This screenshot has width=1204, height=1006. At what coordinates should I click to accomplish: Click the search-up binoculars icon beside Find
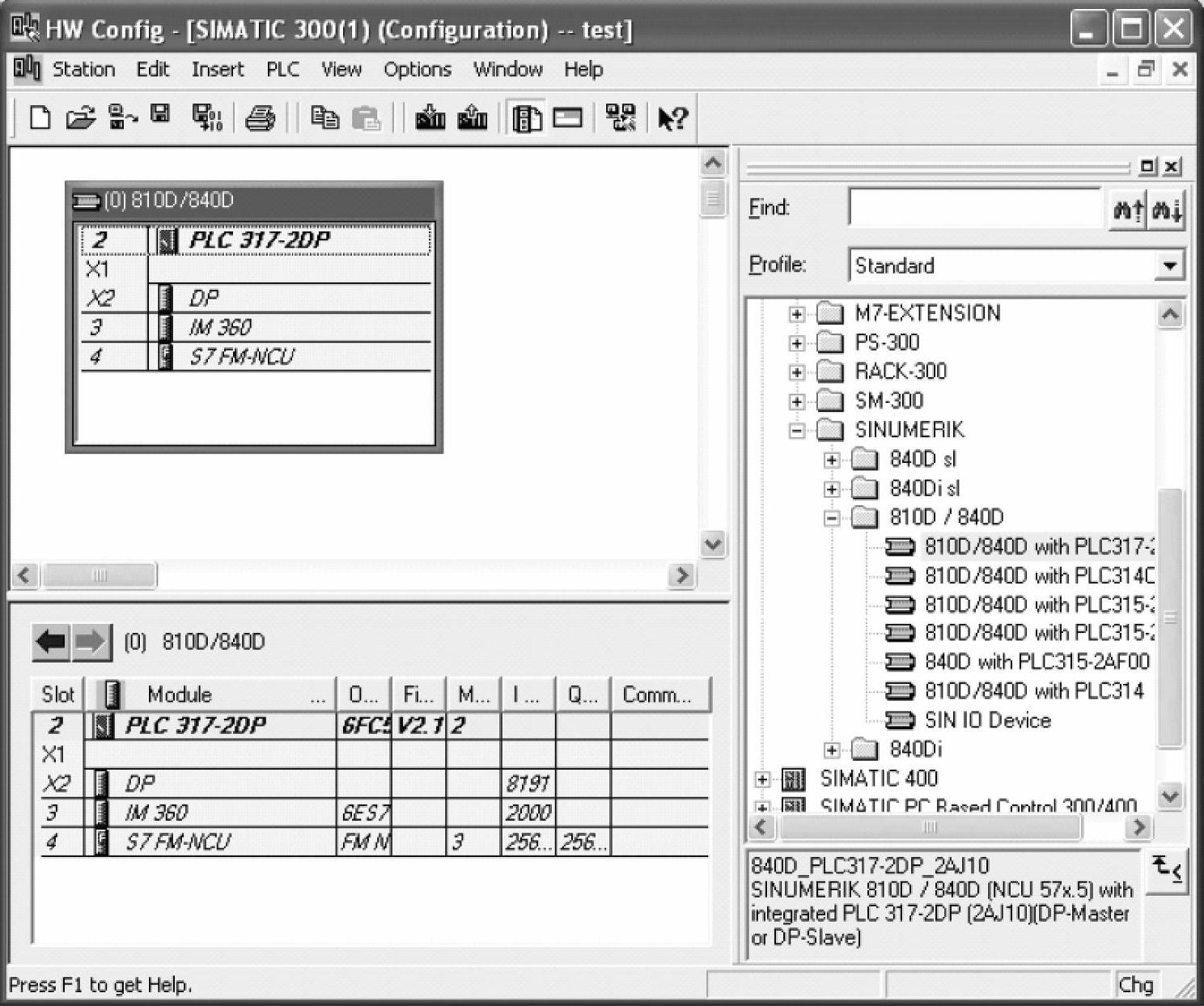[1128, 210]
